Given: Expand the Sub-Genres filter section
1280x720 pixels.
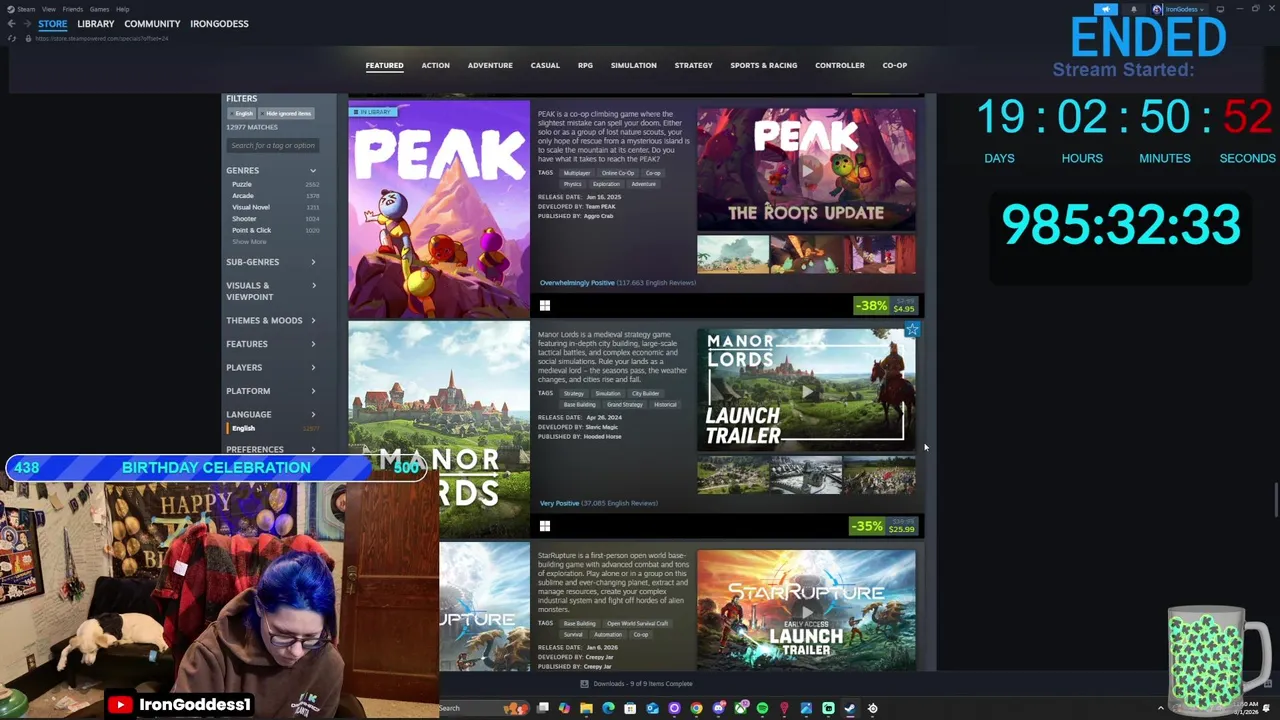Looking at the screenshot, I should point(271,262).
